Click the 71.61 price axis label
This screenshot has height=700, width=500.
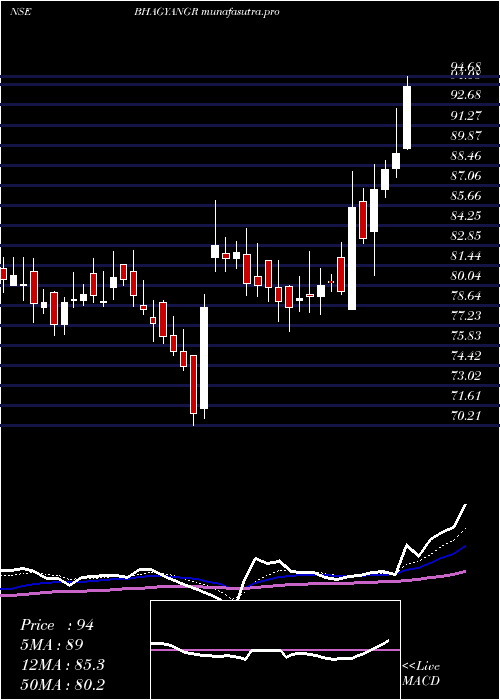466,396
